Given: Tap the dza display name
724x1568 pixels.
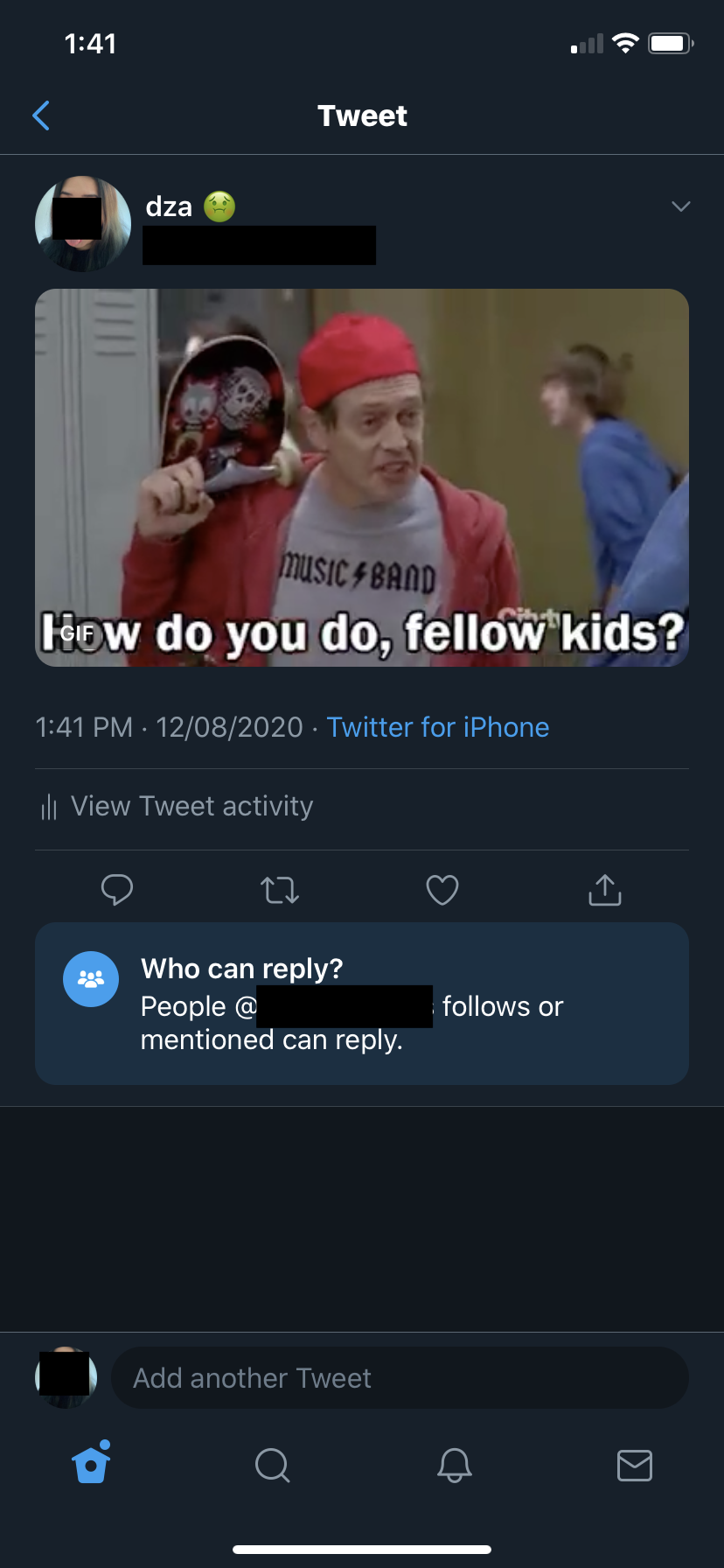Looking at the screenshot, I should pyautogui.click(x=169, y=206).
